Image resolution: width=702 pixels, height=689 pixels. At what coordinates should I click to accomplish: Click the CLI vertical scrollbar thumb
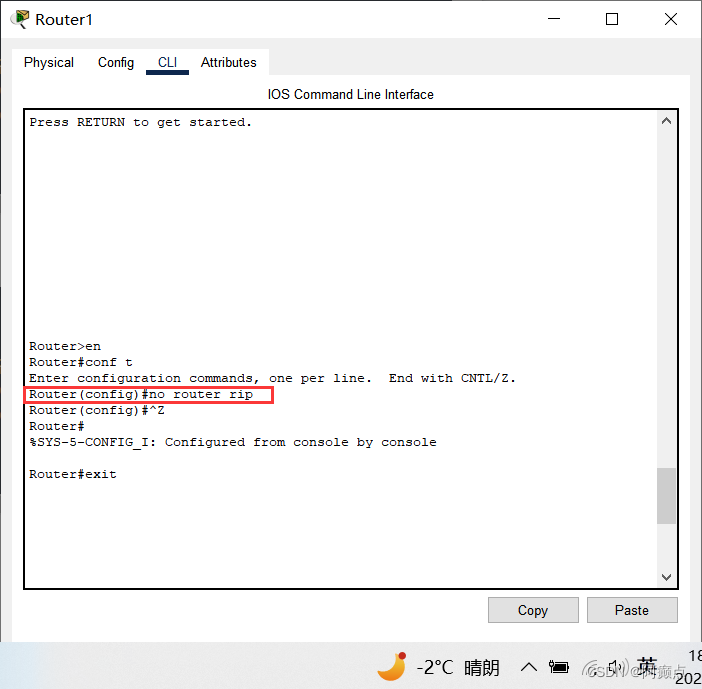pos(666,496)
